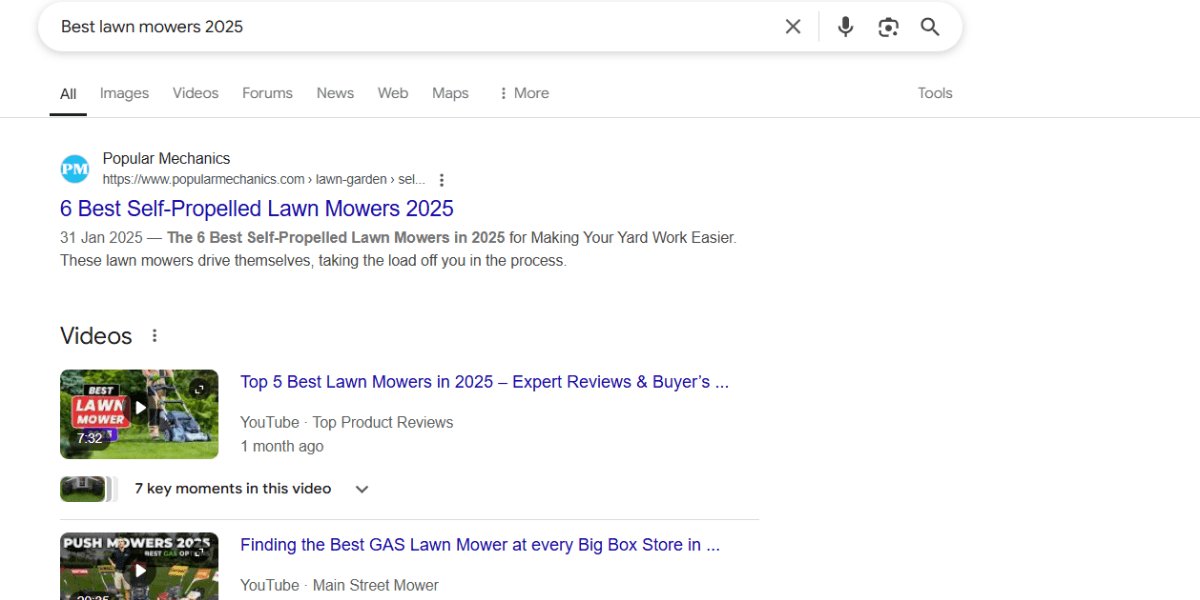Click the Popular Mechanics PM favicon

75,169
